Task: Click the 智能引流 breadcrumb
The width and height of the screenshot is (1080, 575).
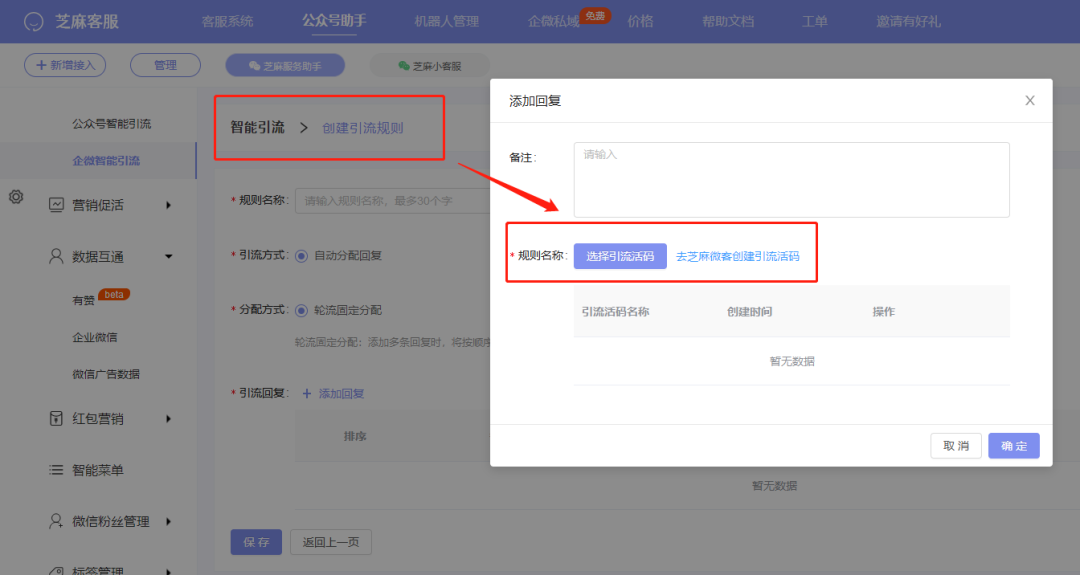Action: click(x=257, y=127)
